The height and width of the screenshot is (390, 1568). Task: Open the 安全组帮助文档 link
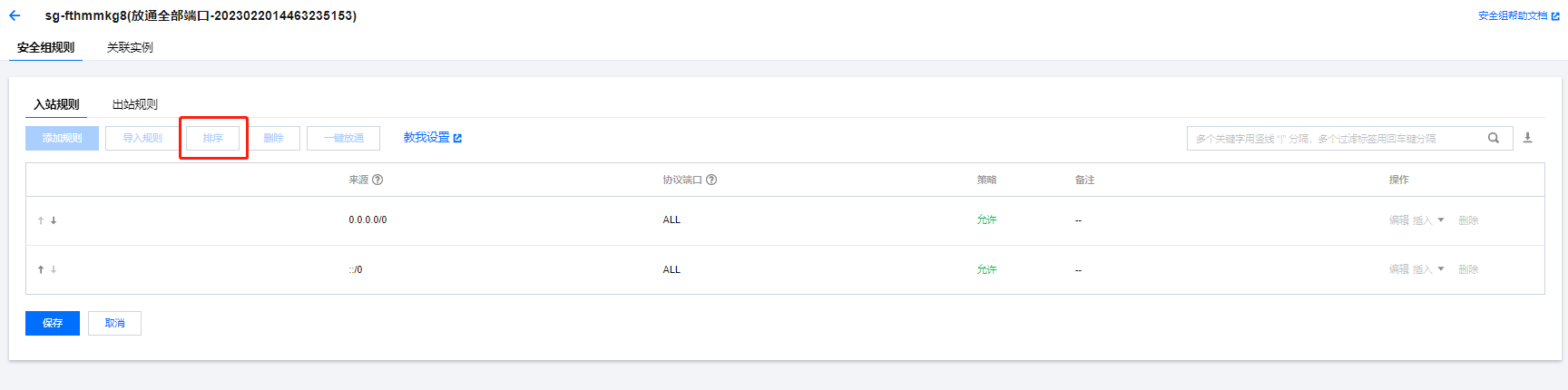coord(1517,15)
